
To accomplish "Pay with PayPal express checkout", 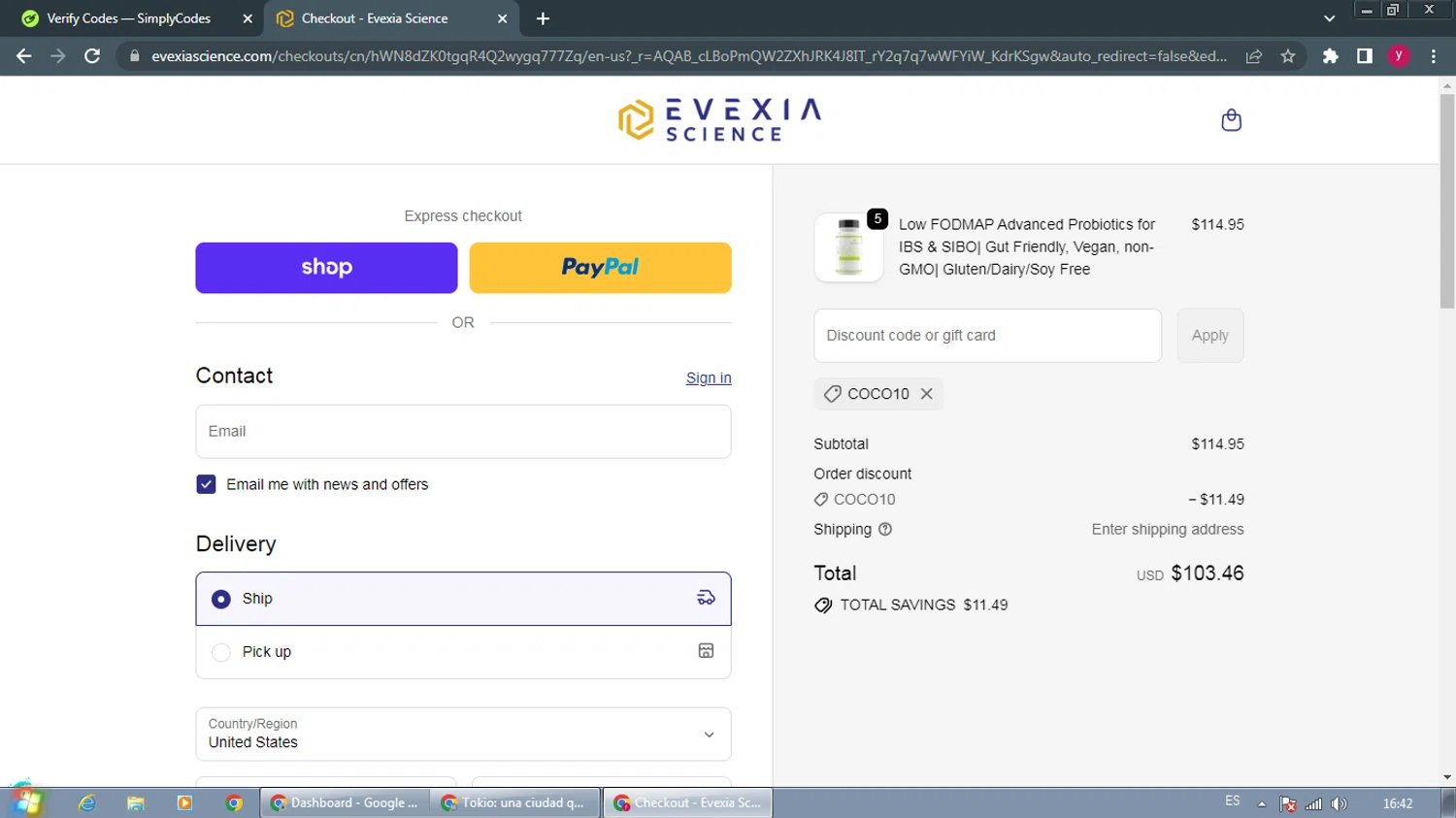I will pyautogui.click(x=600, y=268).
